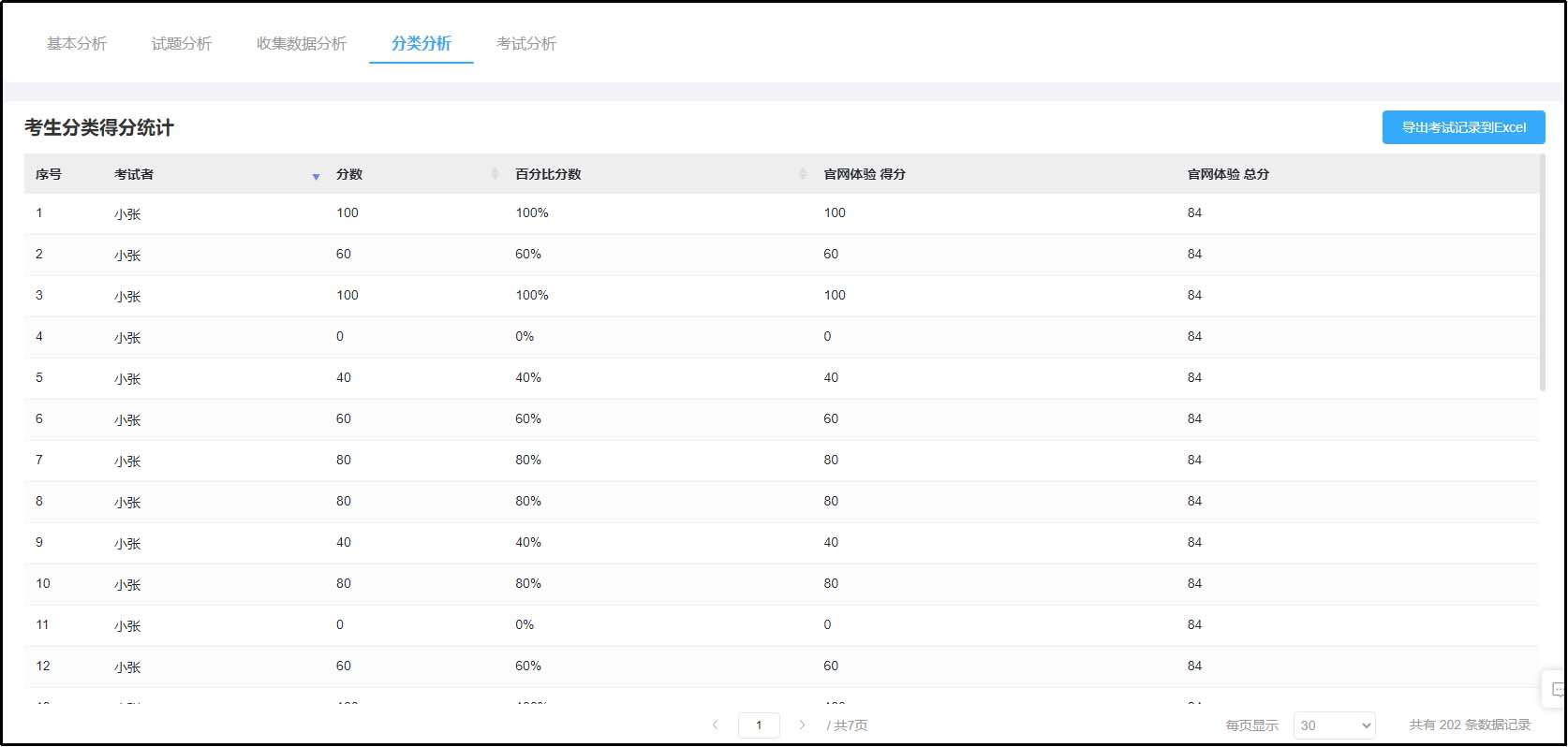Click the 官网体验 总分 column header

(x=1228, y=174)
